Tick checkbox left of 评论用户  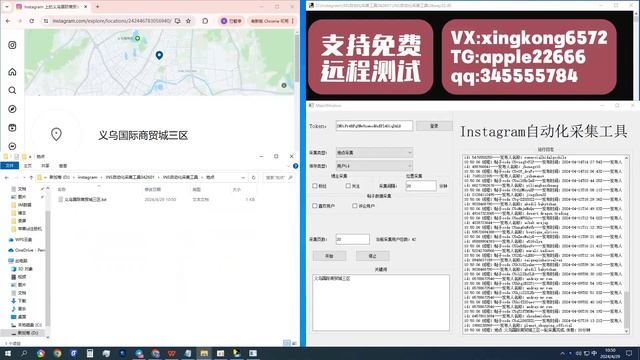pyautogui.click(x=355, y=206)
